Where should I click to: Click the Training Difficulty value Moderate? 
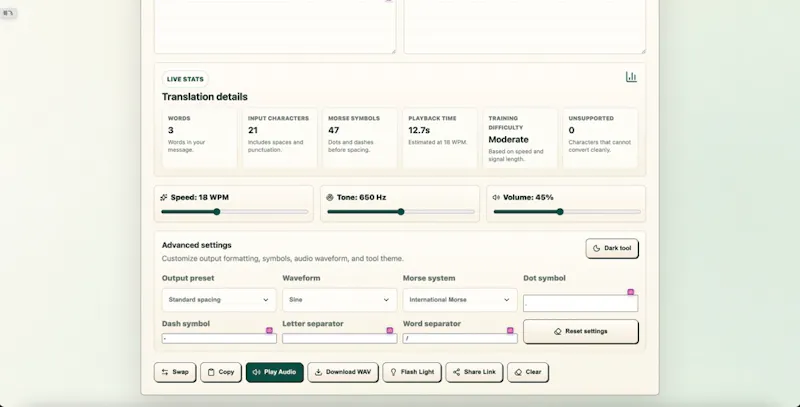[x=509, y=139]
